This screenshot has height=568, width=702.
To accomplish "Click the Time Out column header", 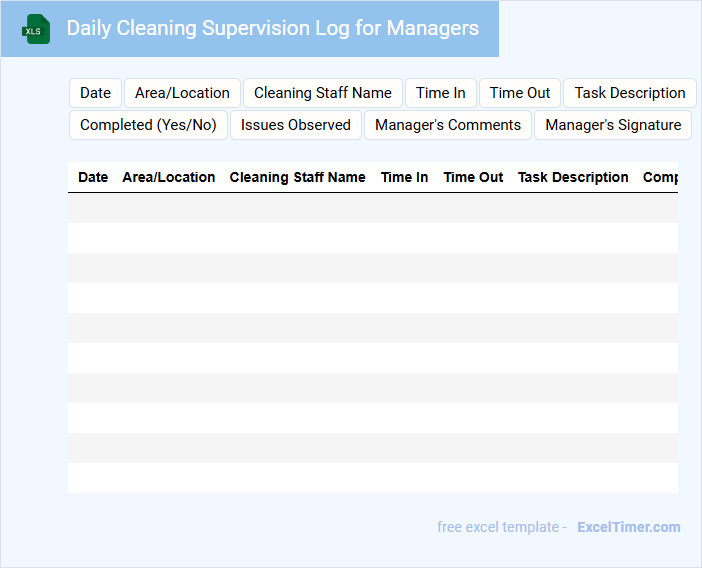I will 473,177.
